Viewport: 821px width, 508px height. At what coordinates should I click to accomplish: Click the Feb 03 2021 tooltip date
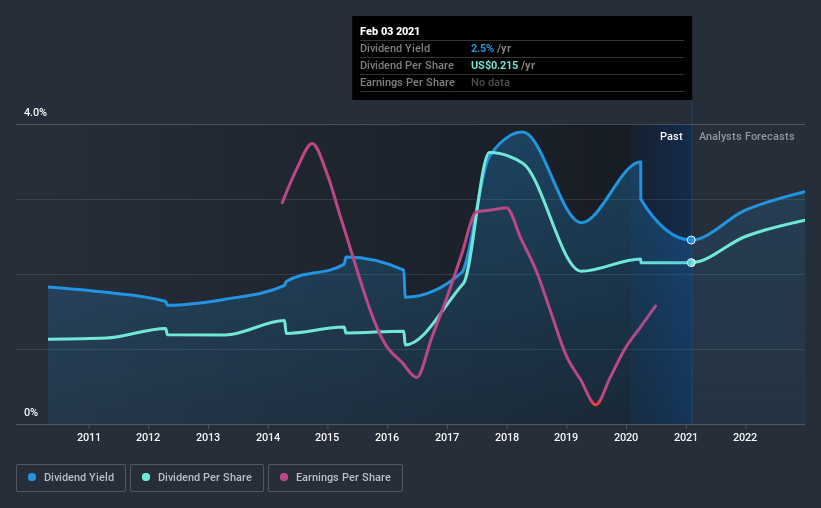pos(390,31)
